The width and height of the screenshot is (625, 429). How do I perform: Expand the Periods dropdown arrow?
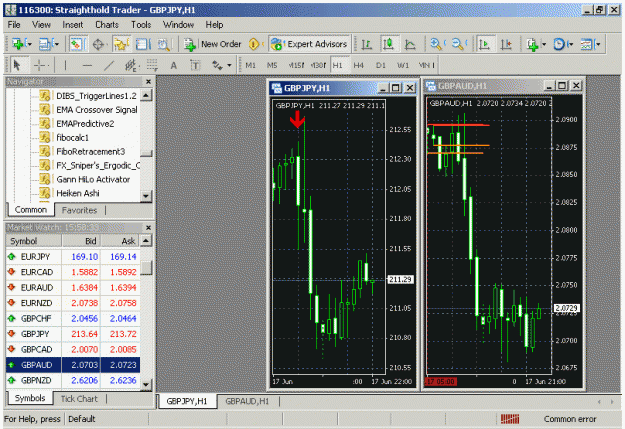pos(570,44)
